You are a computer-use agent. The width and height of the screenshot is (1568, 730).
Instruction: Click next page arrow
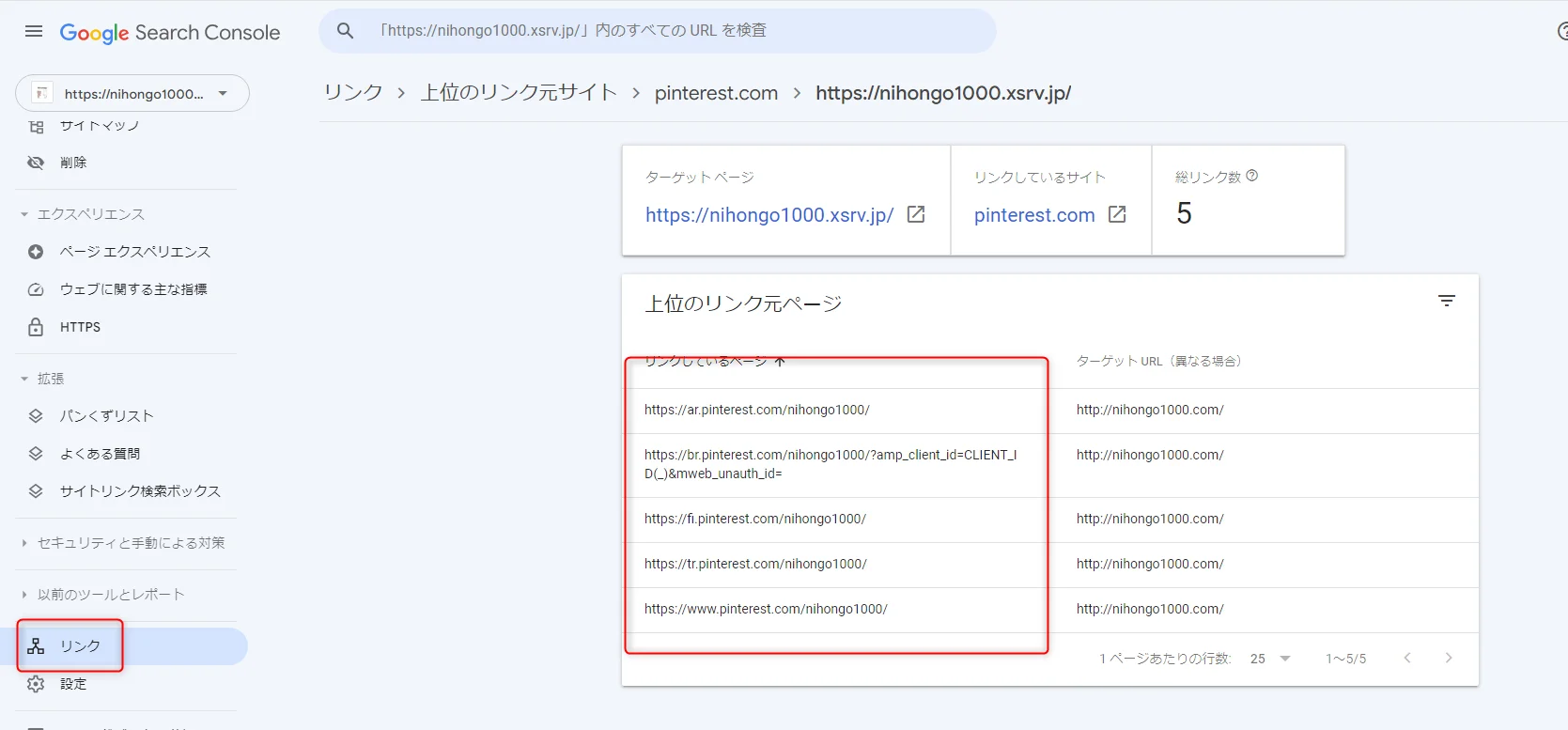[1449, 658]
